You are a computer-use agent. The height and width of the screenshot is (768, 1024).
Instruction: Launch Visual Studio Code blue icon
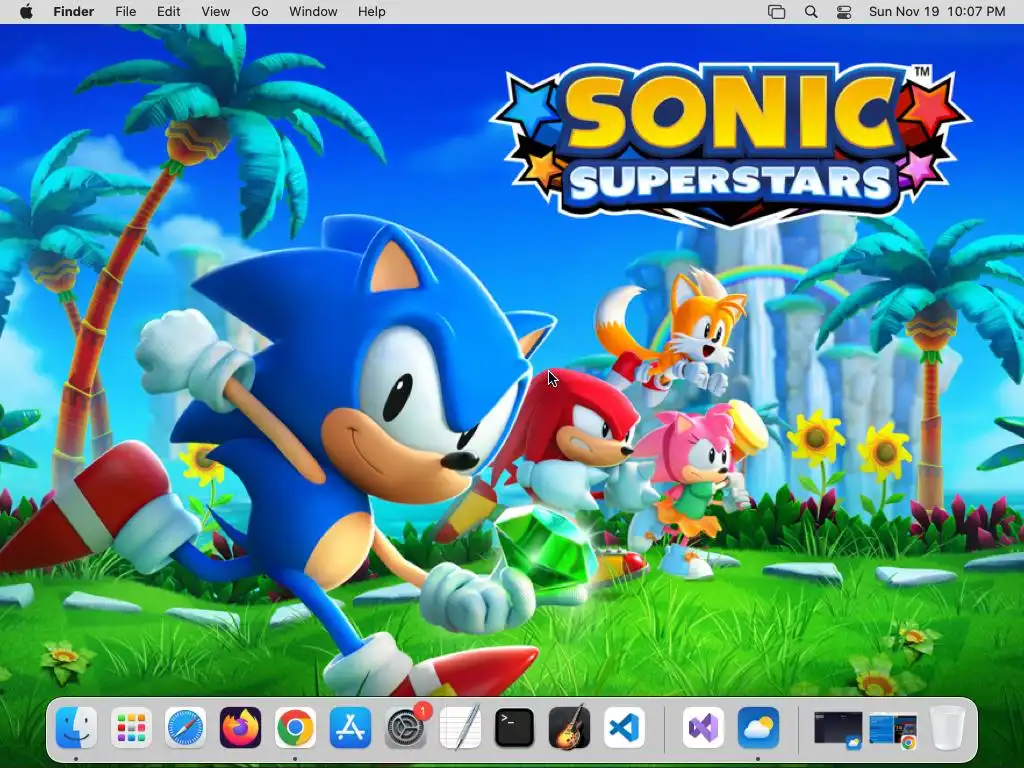point(624,727)
